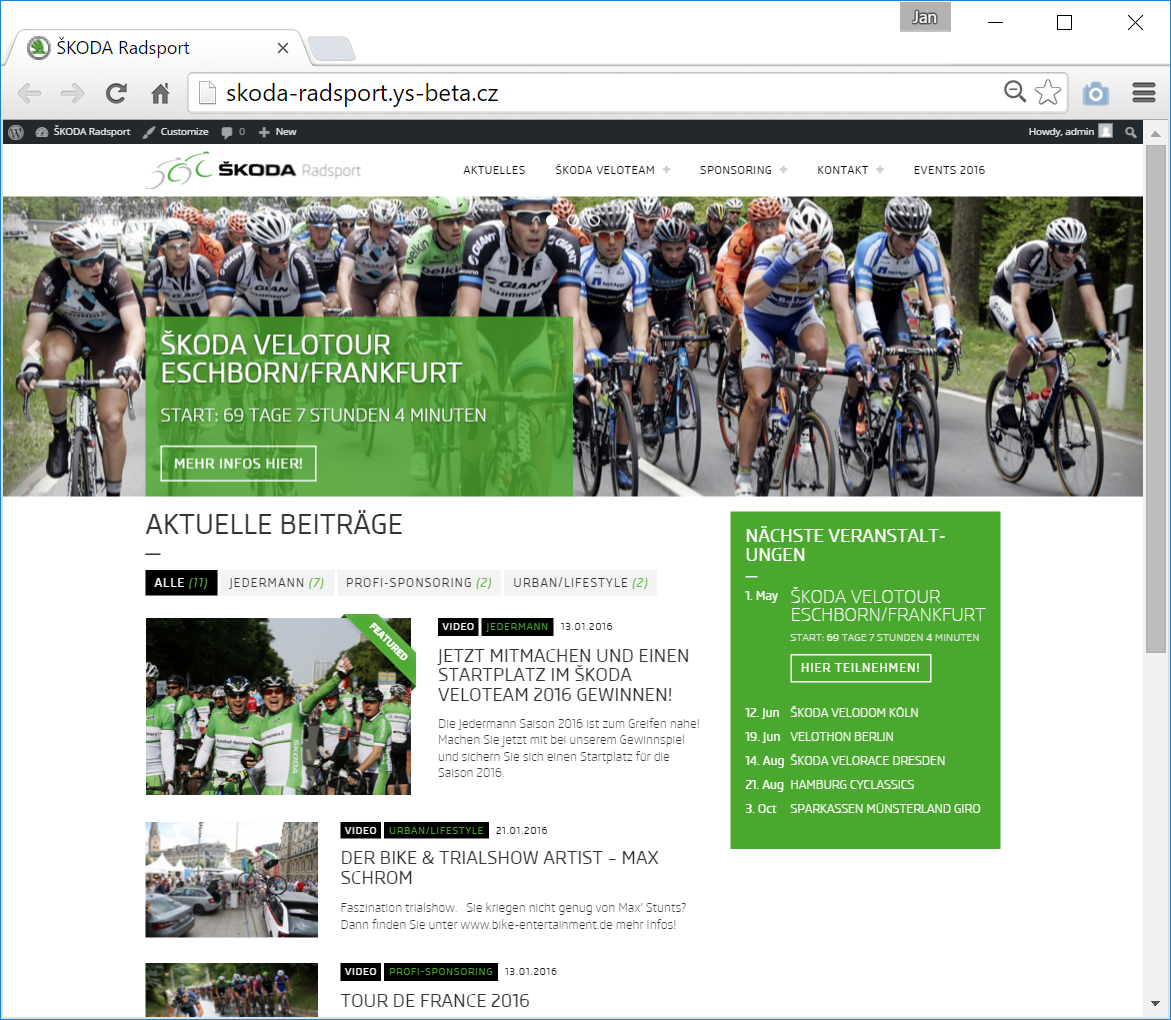Open the ŠKODA VELOTOUR ESCHBORN/FRANKFURT hero headline
Viewport: 1171px width, 1020px height.
coord(311,359)
